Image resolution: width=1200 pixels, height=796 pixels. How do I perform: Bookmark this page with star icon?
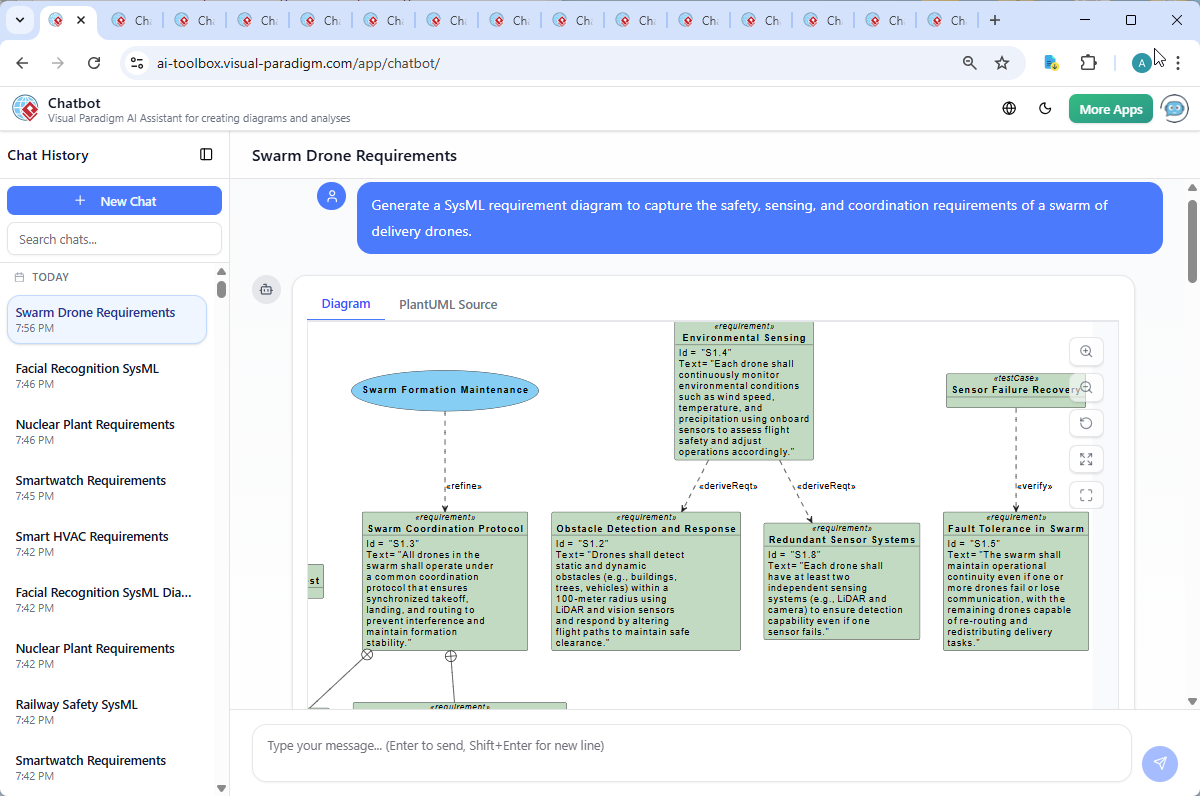click(x=1002, y=63)
